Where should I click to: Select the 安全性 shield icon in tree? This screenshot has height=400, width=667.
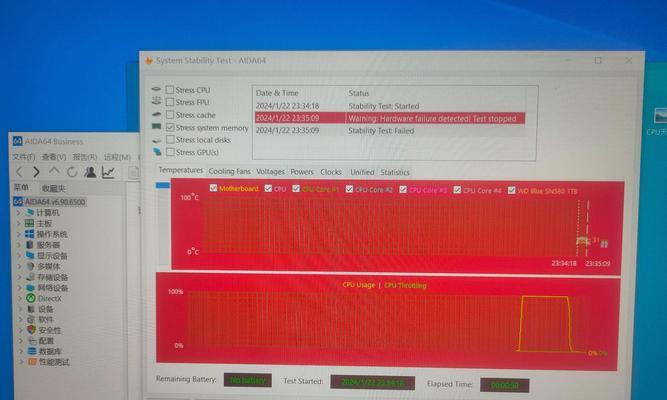(31, 330)
